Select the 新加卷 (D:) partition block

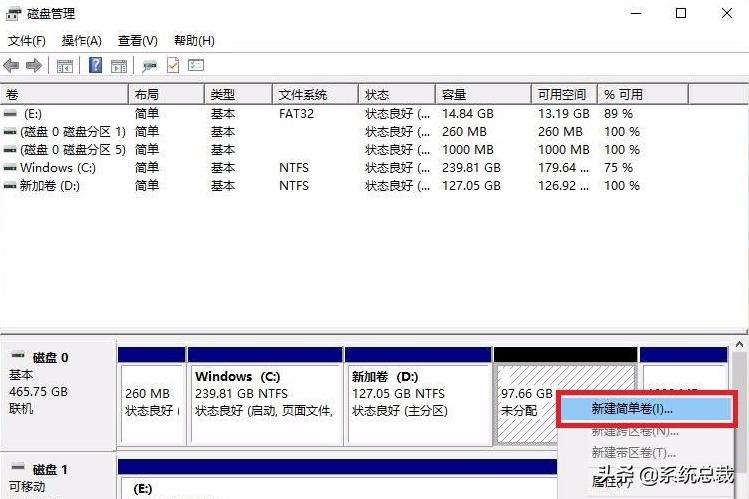(x=418, y=396)
